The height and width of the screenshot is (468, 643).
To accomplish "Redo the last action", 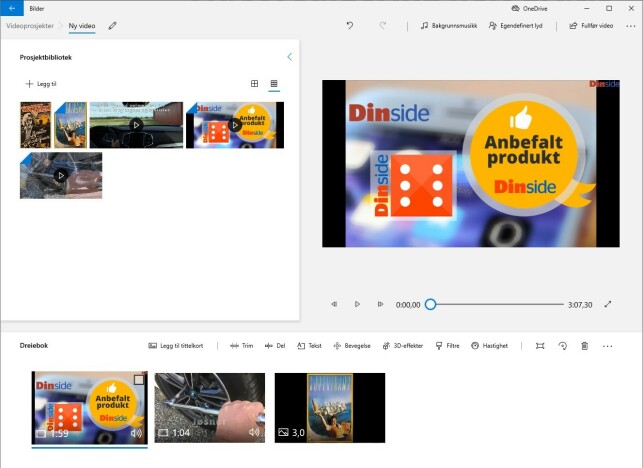I will click(x=383, y=25).
